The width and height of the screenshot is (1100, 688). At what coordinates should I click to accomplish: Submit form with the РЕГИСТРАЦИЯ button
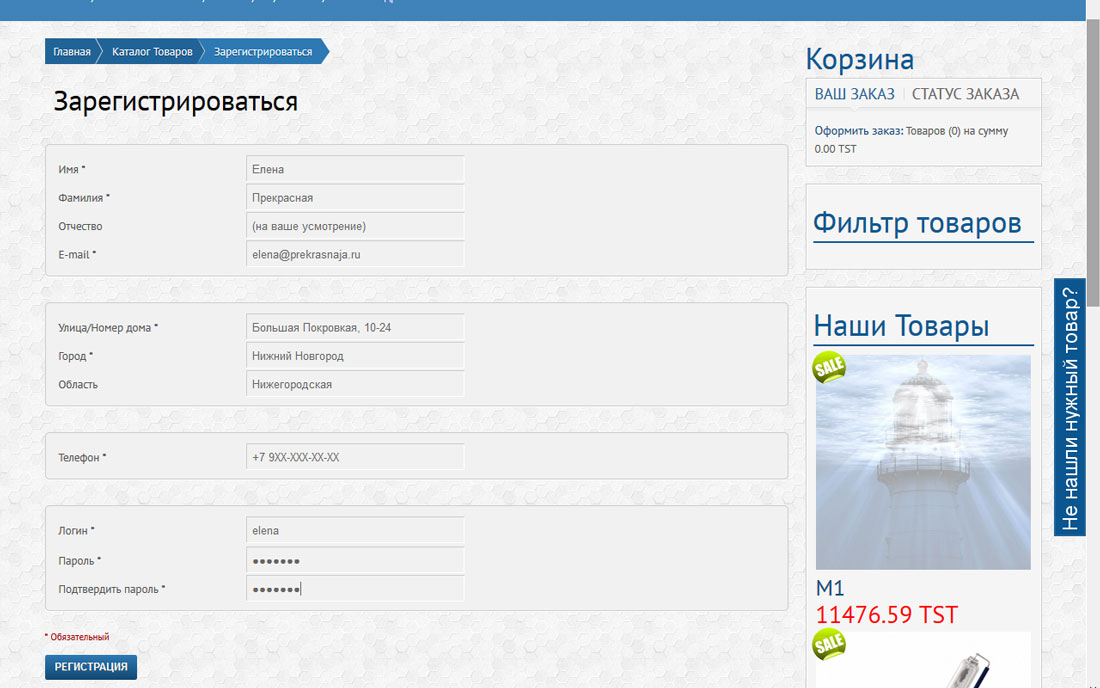click(x=91, y=667)
